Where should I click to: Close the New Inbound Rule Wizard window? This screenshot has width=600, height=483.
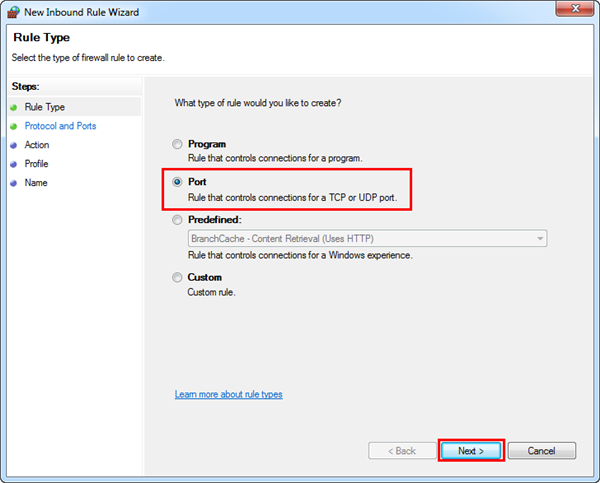pos(571,11)
